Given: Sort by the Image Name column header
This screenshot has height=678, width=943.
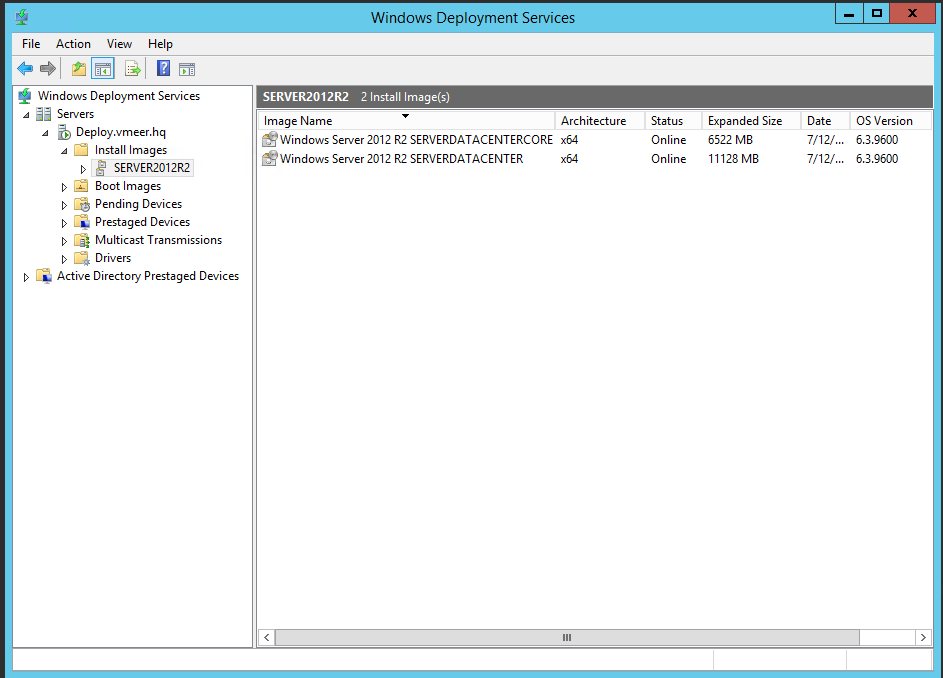Looking at the screenshot, I should coord(297,120).
